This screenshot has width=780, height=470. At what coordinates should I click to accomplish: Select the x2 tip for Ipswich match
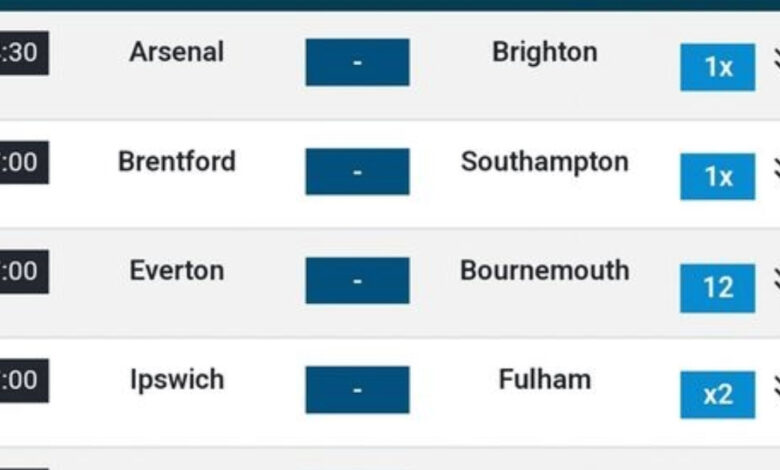pos(718,395)
